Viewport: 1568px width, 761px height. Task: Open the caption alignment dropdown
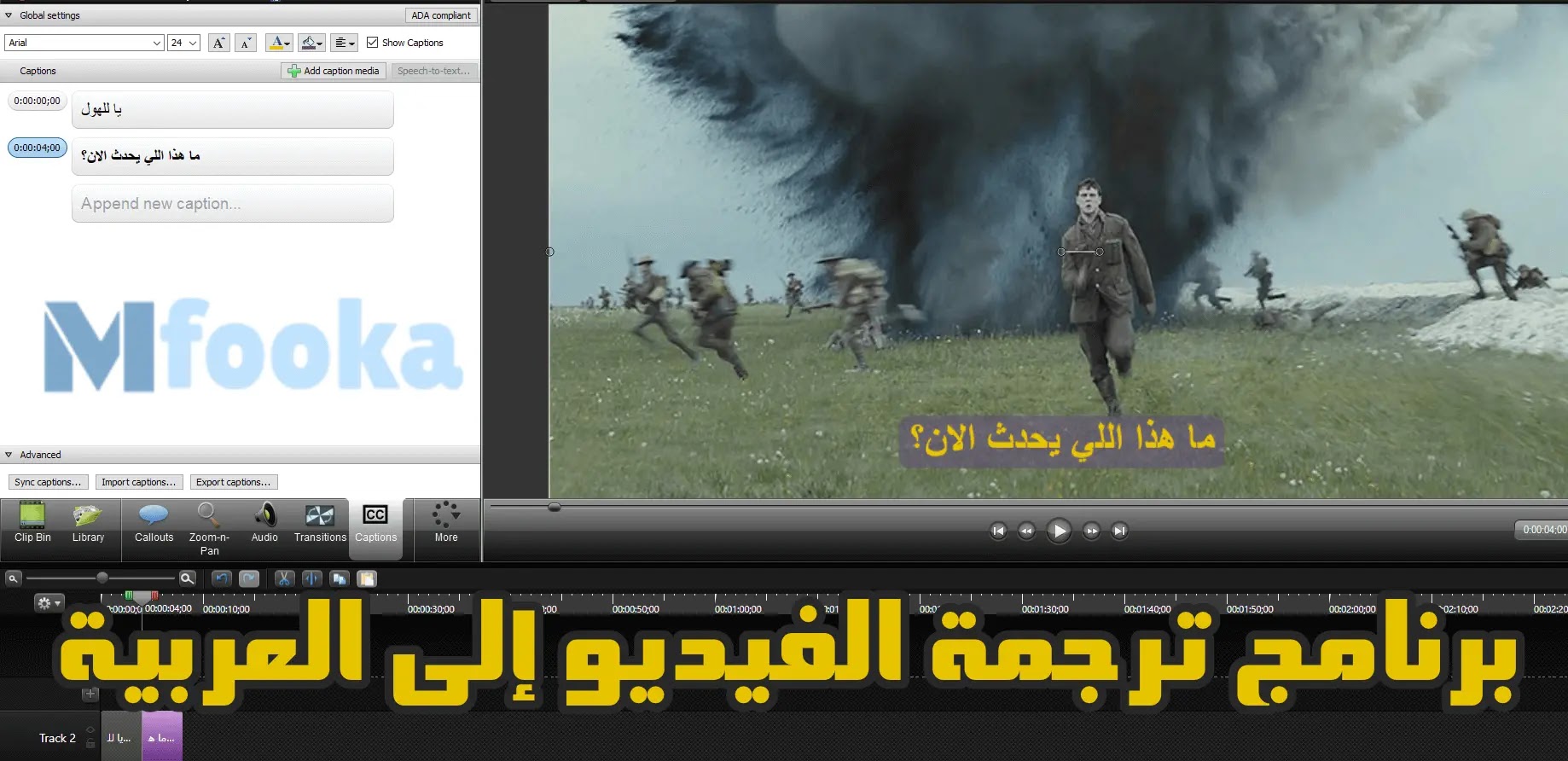[344, 43]
